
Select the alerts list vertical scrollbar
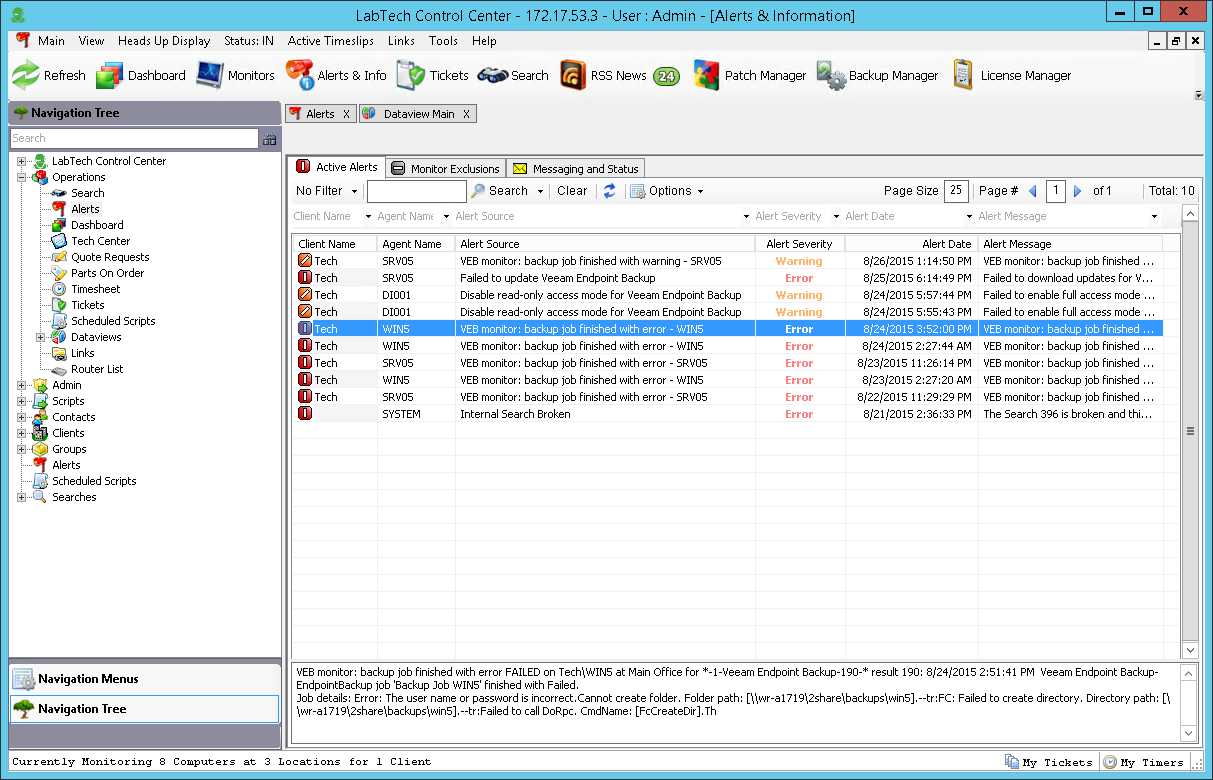(1189, 430)
